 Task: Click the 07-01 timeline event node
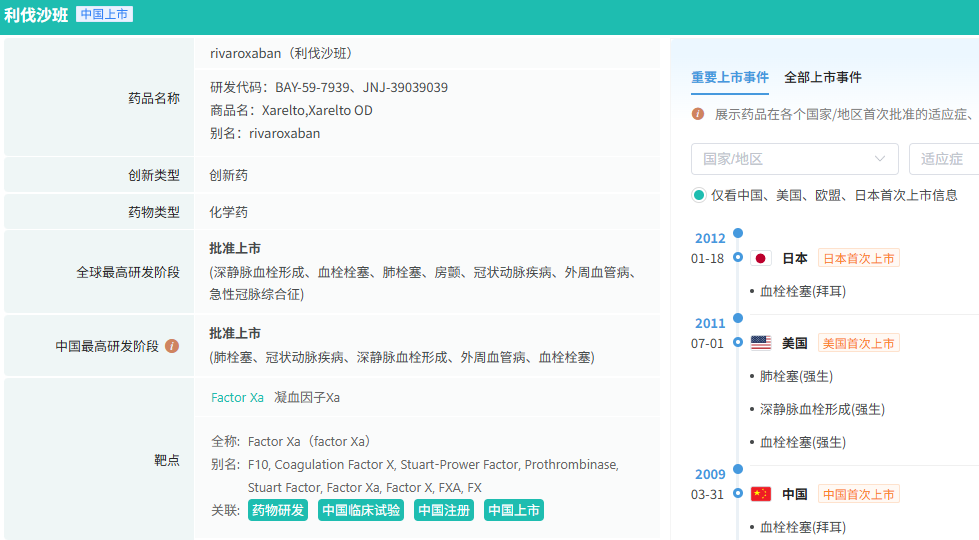[738, 343]
